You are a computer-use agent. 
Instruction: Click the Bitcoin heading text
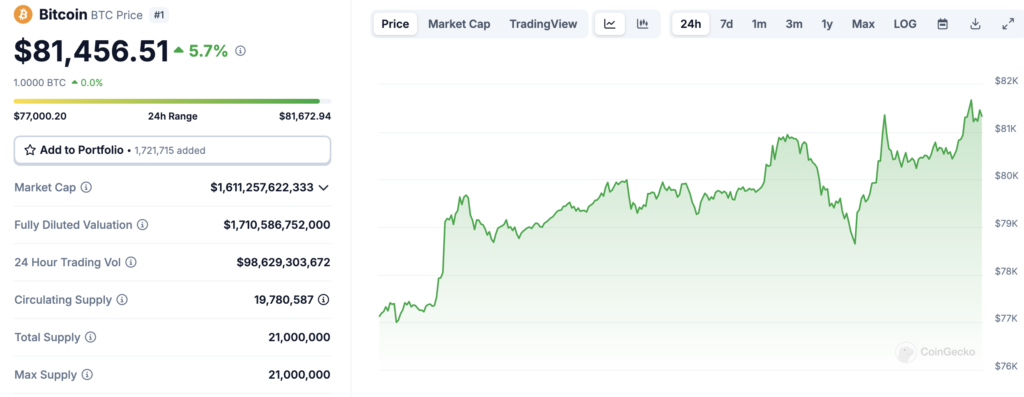[x=63, y=14]
